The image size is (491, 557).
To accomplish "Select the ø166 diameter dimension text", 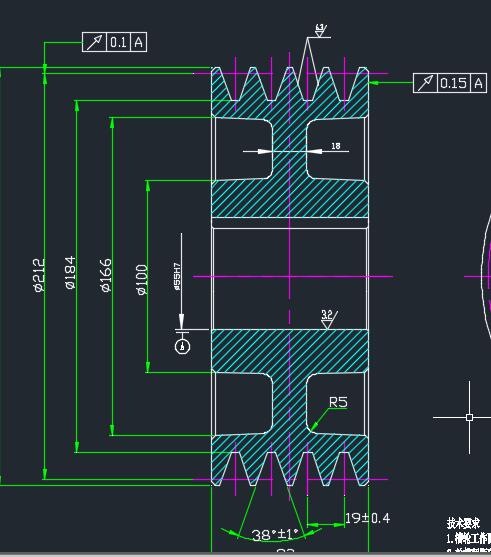I will [x=106, y=275].
